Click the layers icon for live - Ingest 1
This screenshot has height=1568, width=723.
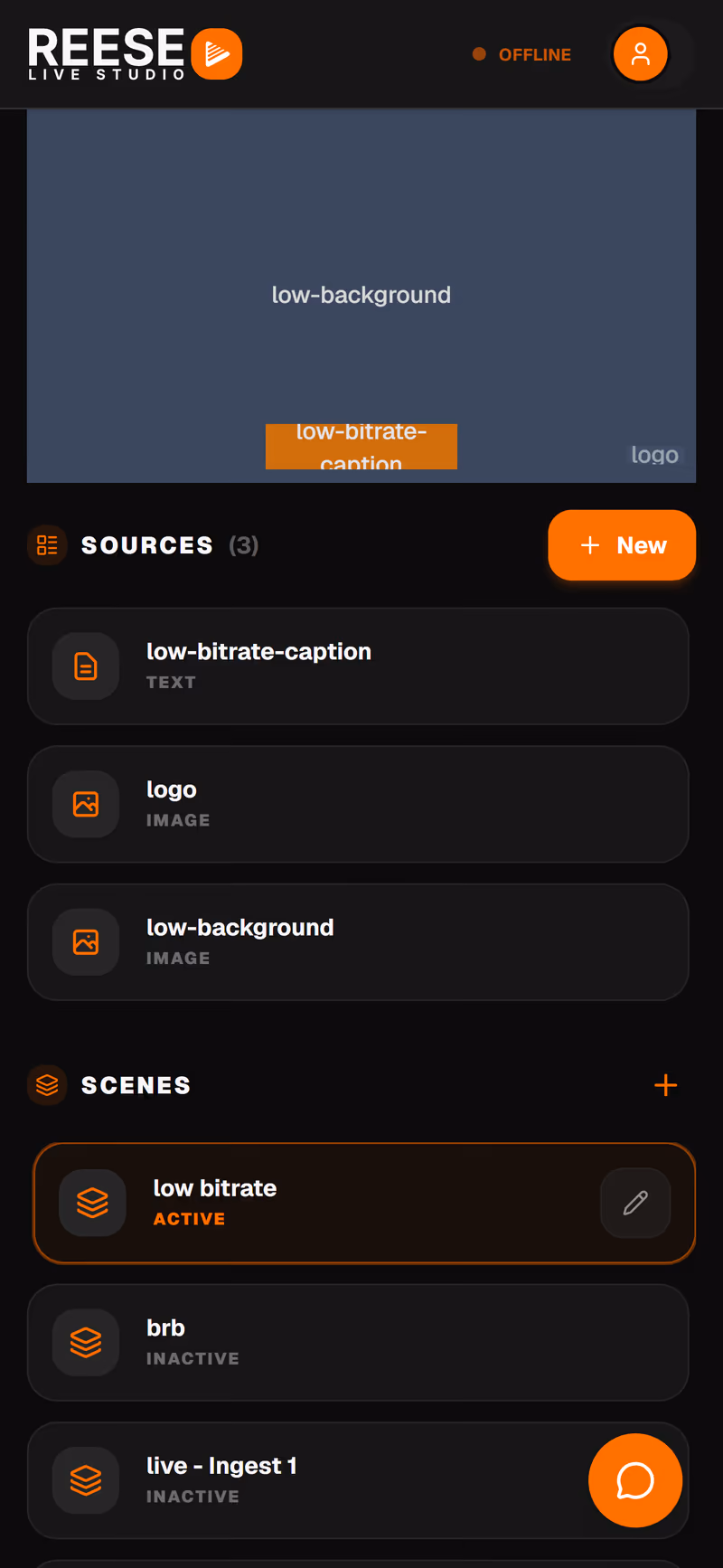point(86,1480)
